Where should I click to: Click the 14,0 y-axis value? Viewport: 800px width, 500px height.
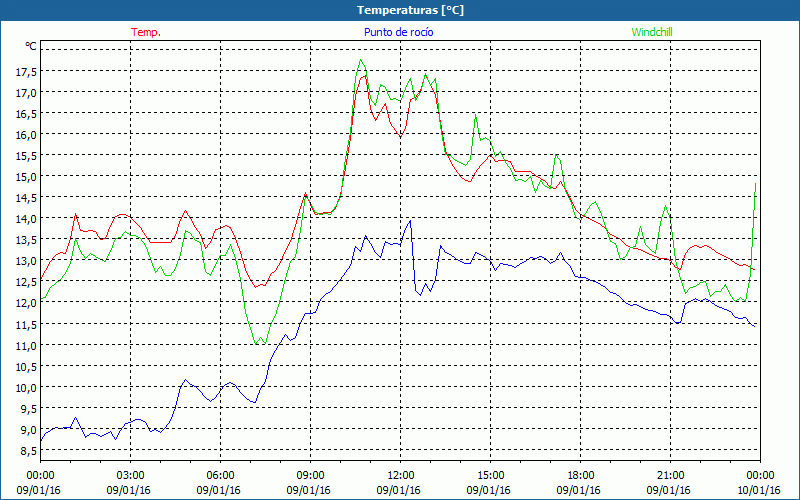tap(26, 219)
